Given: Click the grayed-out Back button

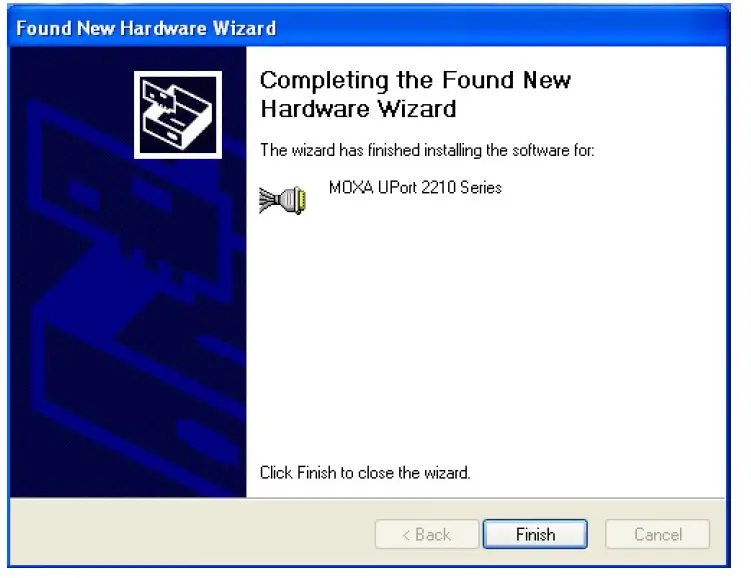Looking at the screenshot, I should (427, 534).
